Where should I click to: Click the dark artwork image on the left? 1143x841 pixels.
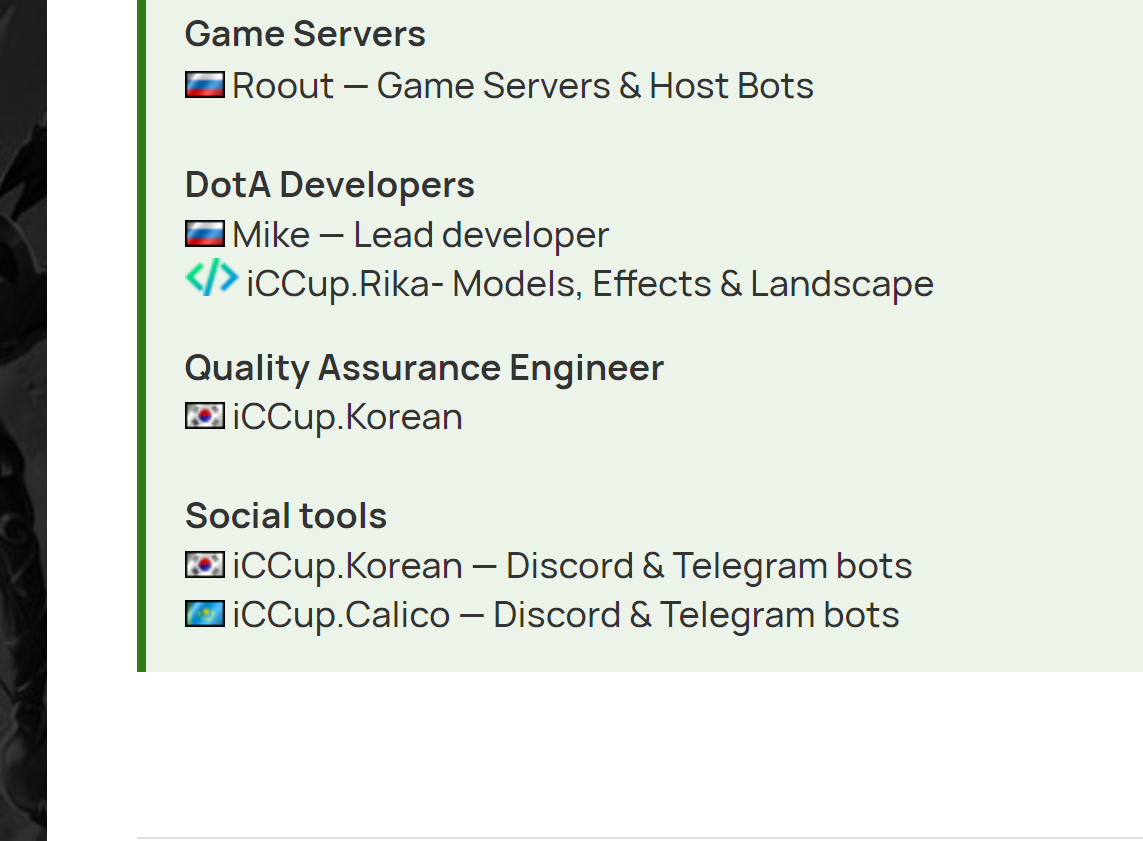coord(23,420)
